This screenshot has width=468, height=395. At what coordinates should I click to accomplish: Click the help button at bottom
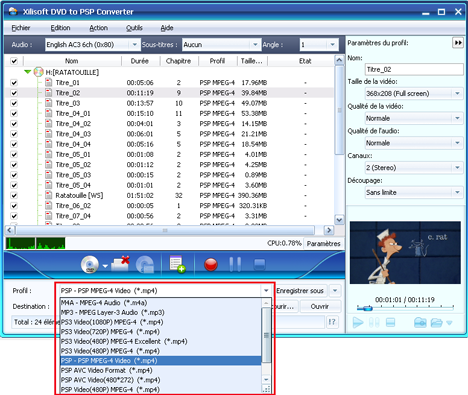[x=332, y=322]
